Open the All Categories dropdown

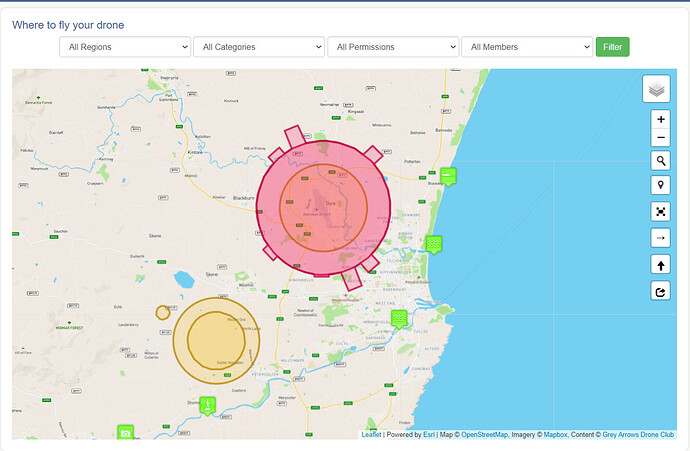point(258,47)
